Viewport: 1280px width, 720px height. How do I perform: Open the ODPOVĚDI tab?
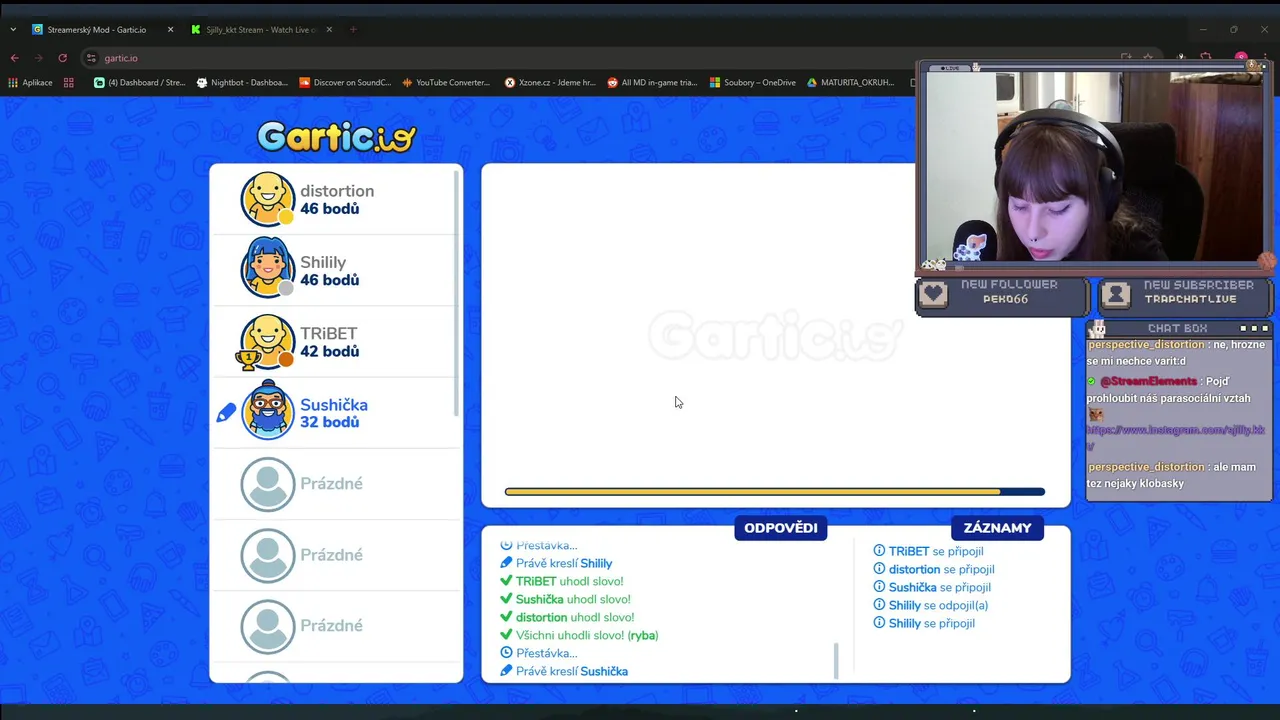[781, 528]
